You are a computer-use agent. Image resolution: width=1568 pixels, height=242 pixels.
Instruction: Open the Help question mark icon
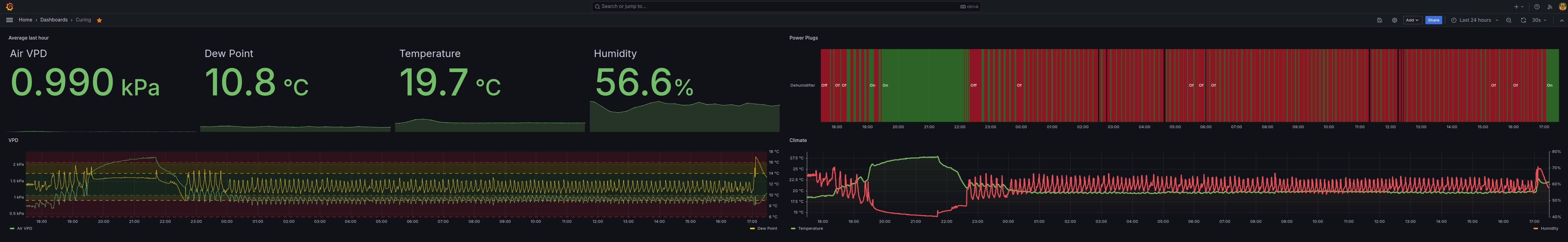(1537, 7)
